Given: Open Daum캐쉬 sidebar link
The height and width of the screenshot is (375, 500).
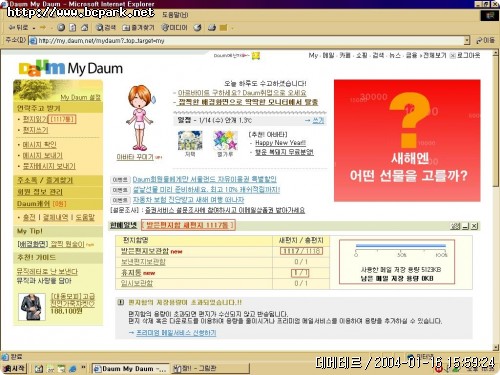Looking at the screenshot, I should (33, 203).
